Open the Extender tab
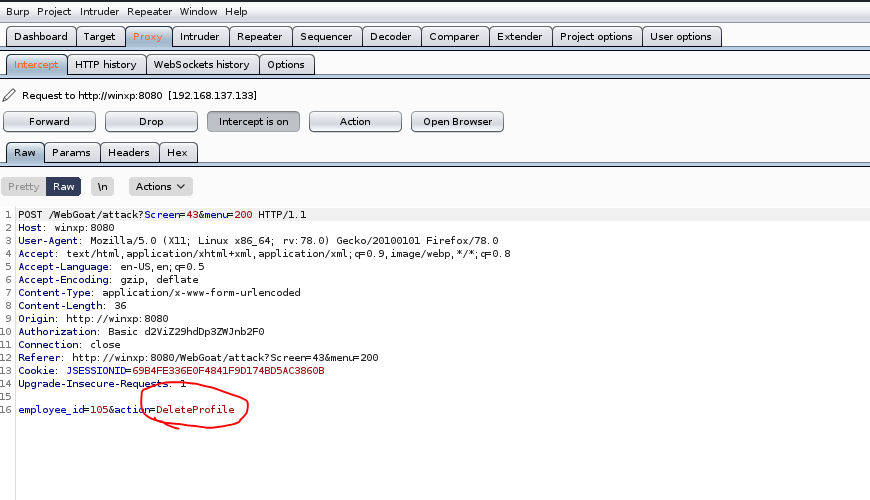870x500 pixels. [519, 37]
